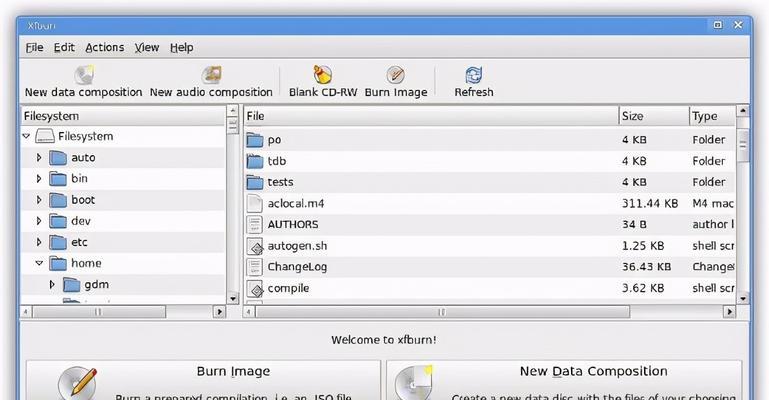Select the auto folder icon
This screenshot has width=769, height=400.
point(58,158)
